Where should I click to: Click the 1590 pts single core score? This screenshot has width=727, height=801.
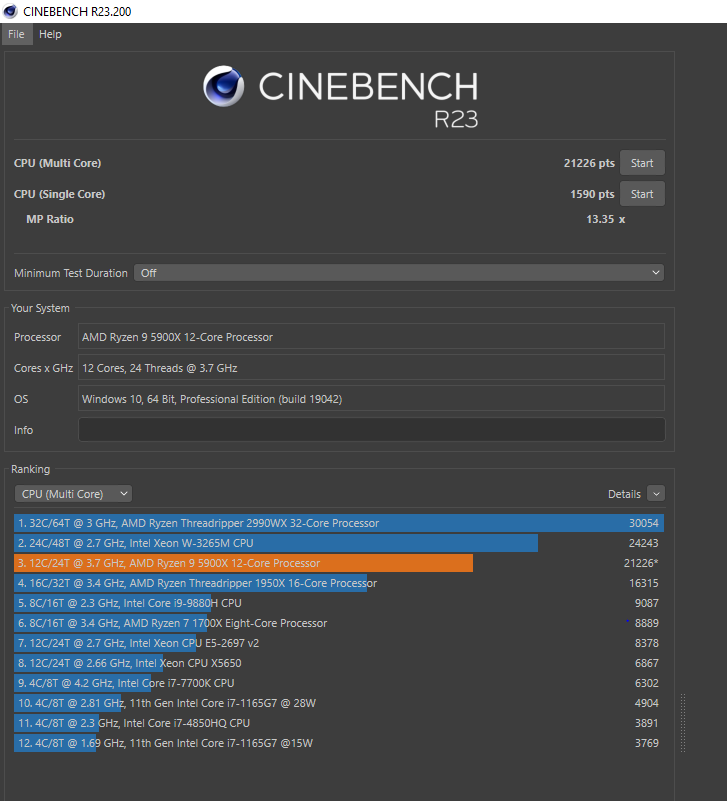(x=592, y=194)
